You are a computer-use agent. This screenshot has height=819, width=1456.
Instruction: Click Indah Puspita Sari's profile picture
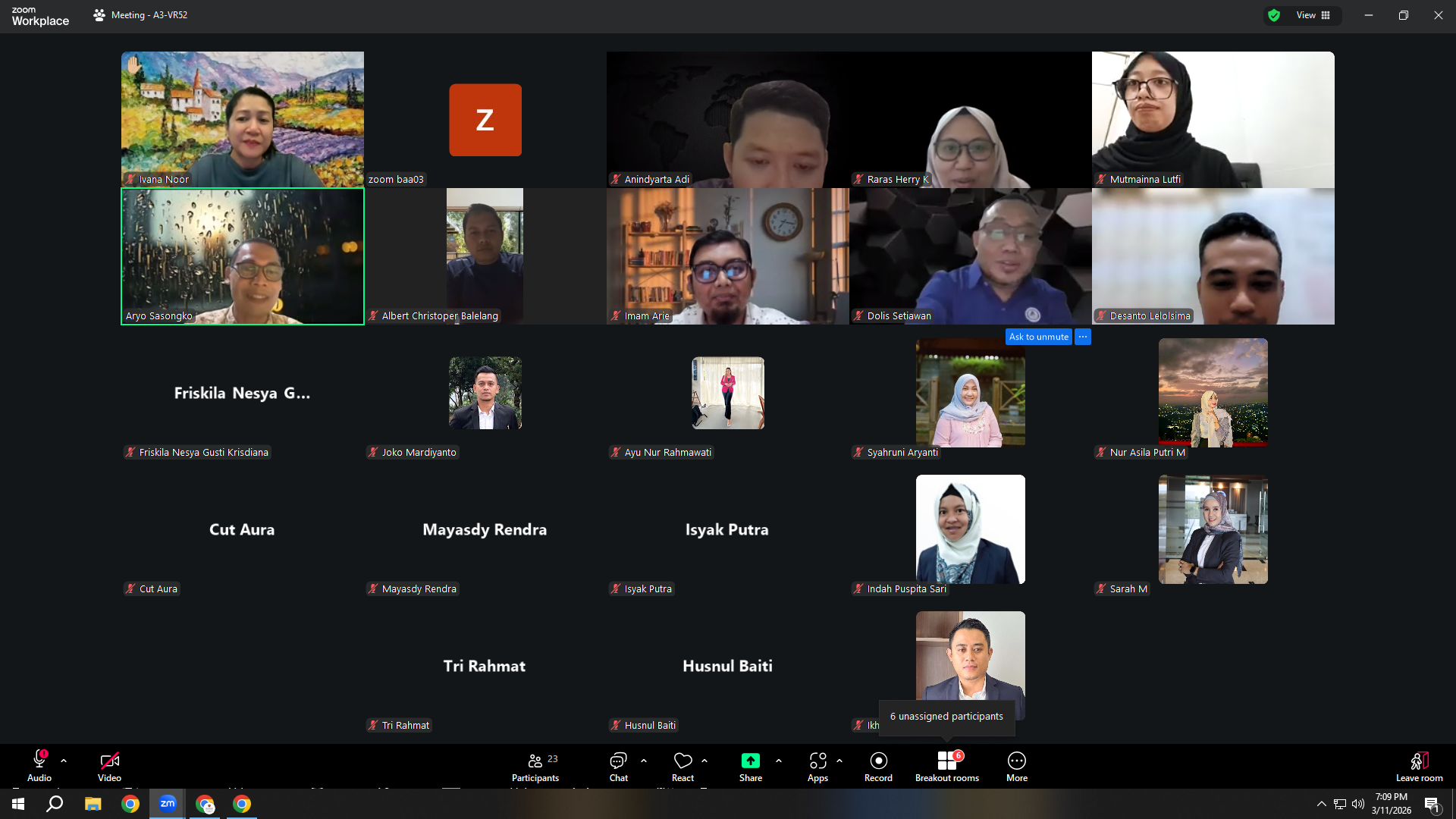point(971,529)
